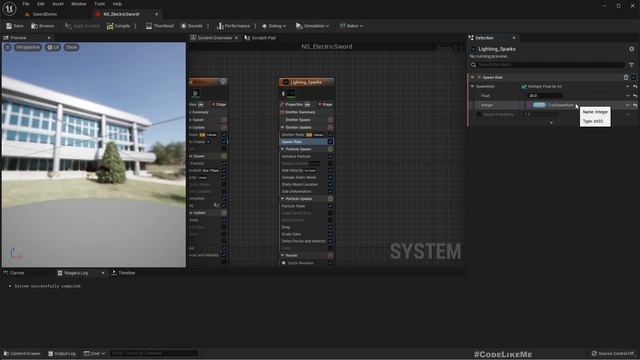Collapse Spawn Rate section in Selection panel
The width and height of the screenshot is (640, 360).
(473, 77)
